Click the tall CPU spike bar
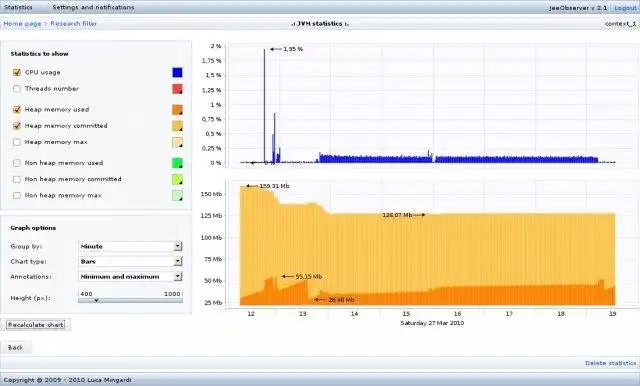The width and height of the screenshot is (640, 386). point(264,106)
